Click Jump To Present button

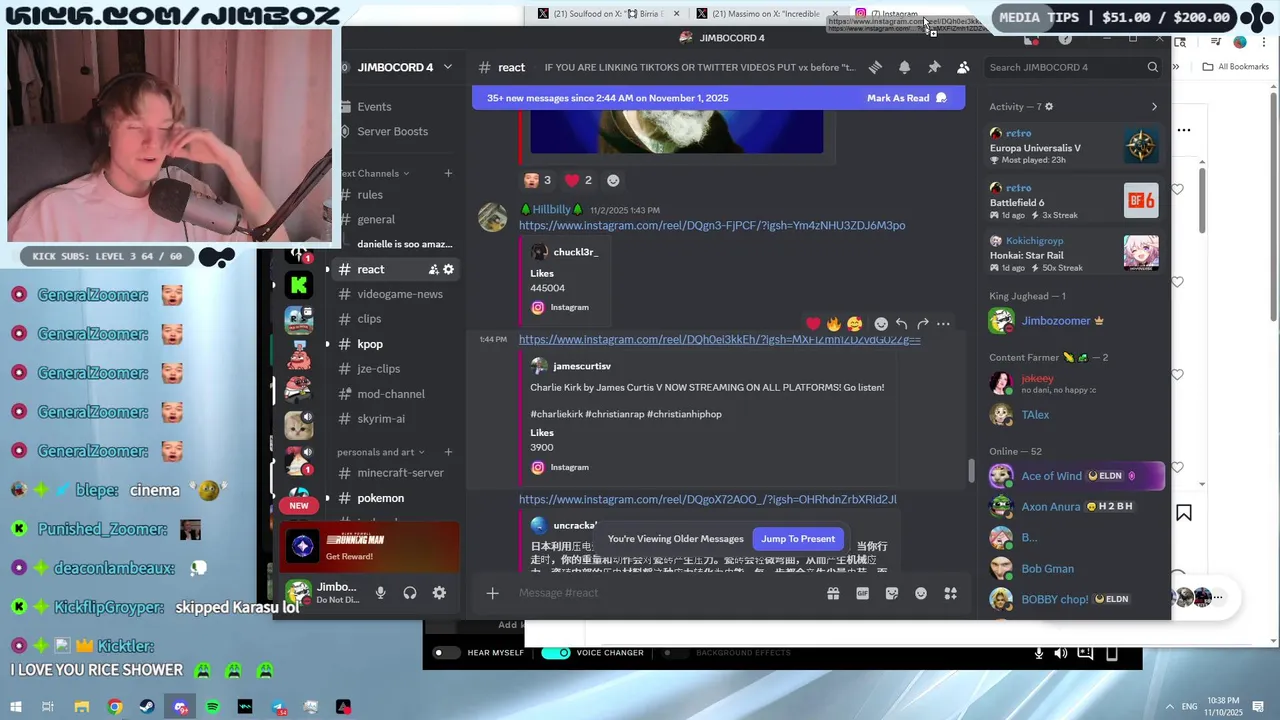798,539
